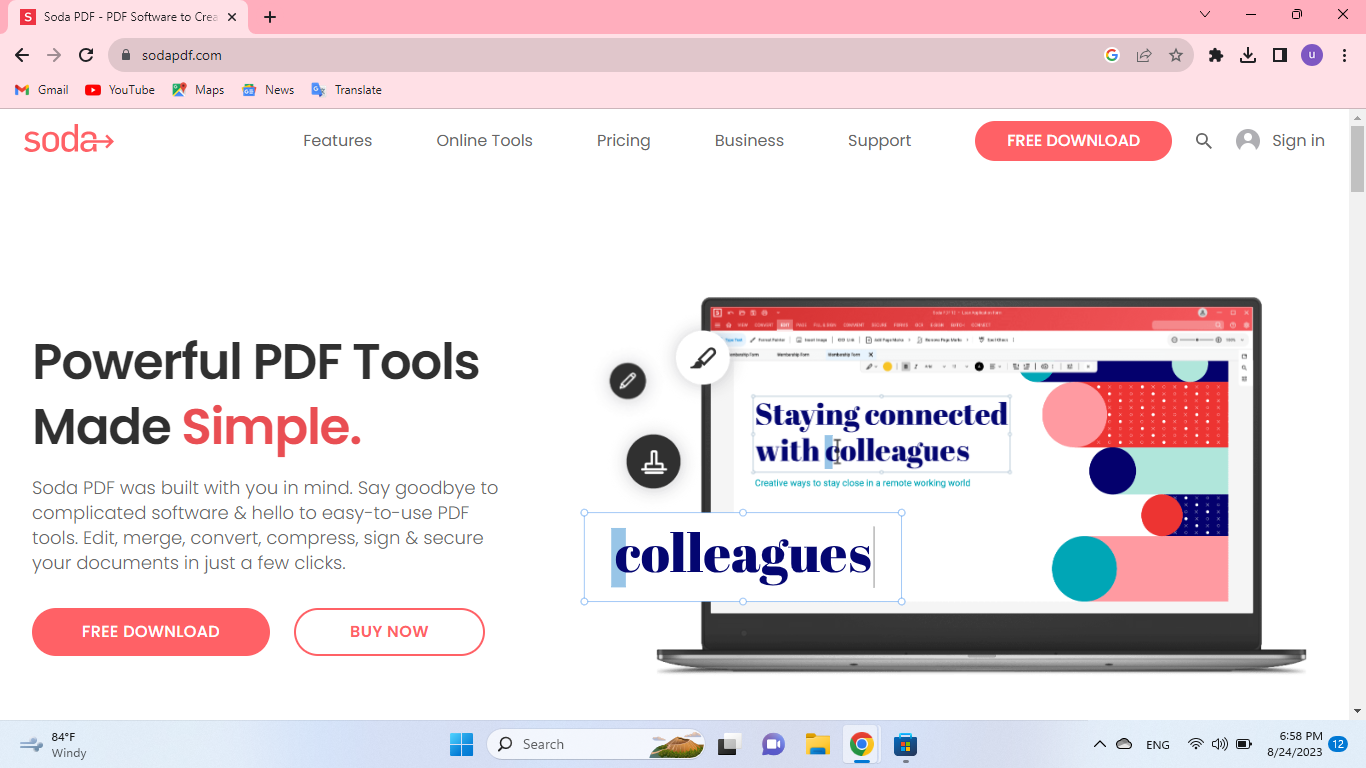The height and width of the screenshot is (768, 1366).
Task: Click header FREE DOWNLOAD button
Action: click(1073, 141)
